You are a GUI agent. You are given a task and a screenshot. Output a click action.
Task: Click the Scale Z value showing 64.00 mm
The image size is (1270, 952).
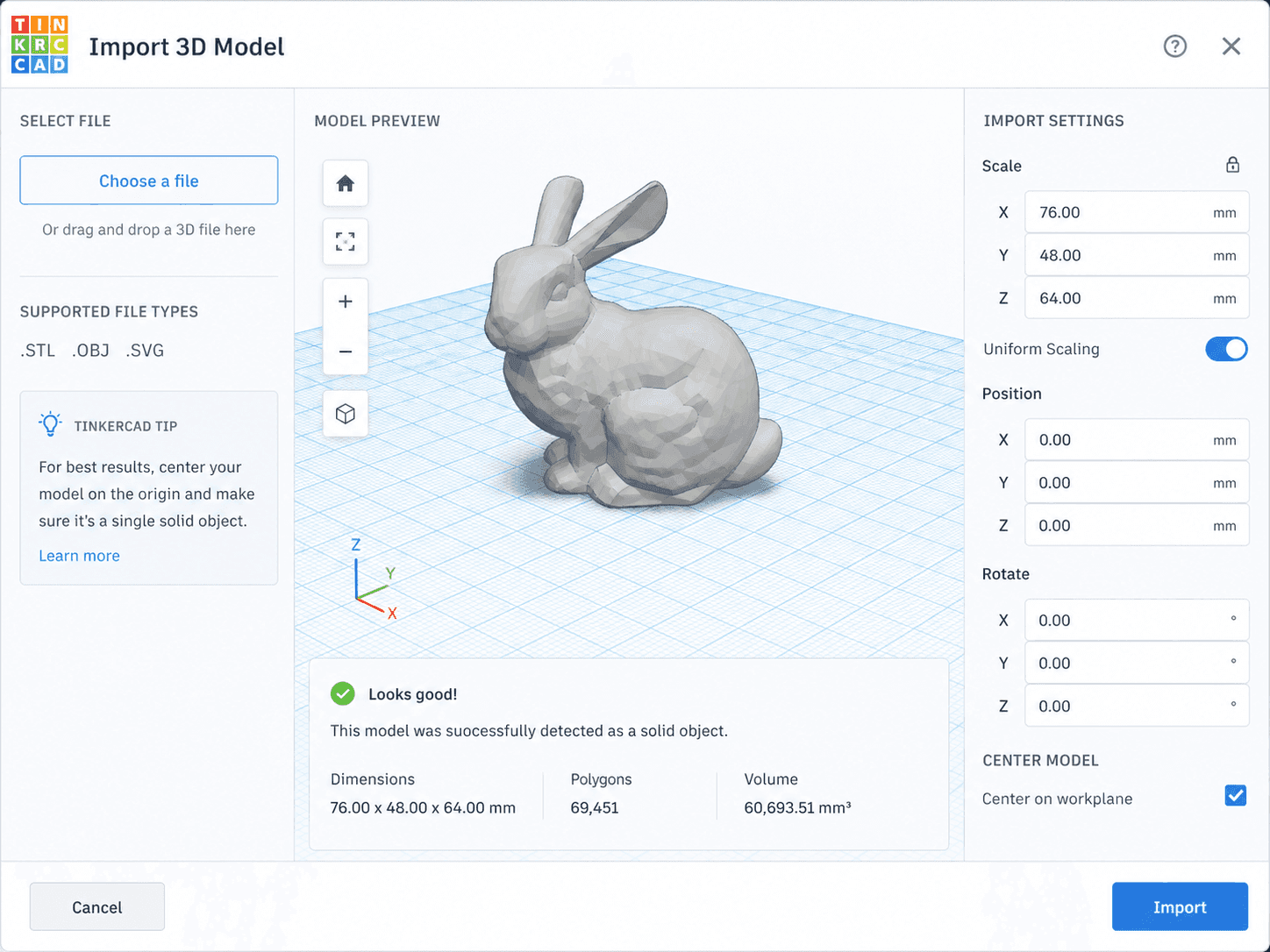tap(1137, 298)
